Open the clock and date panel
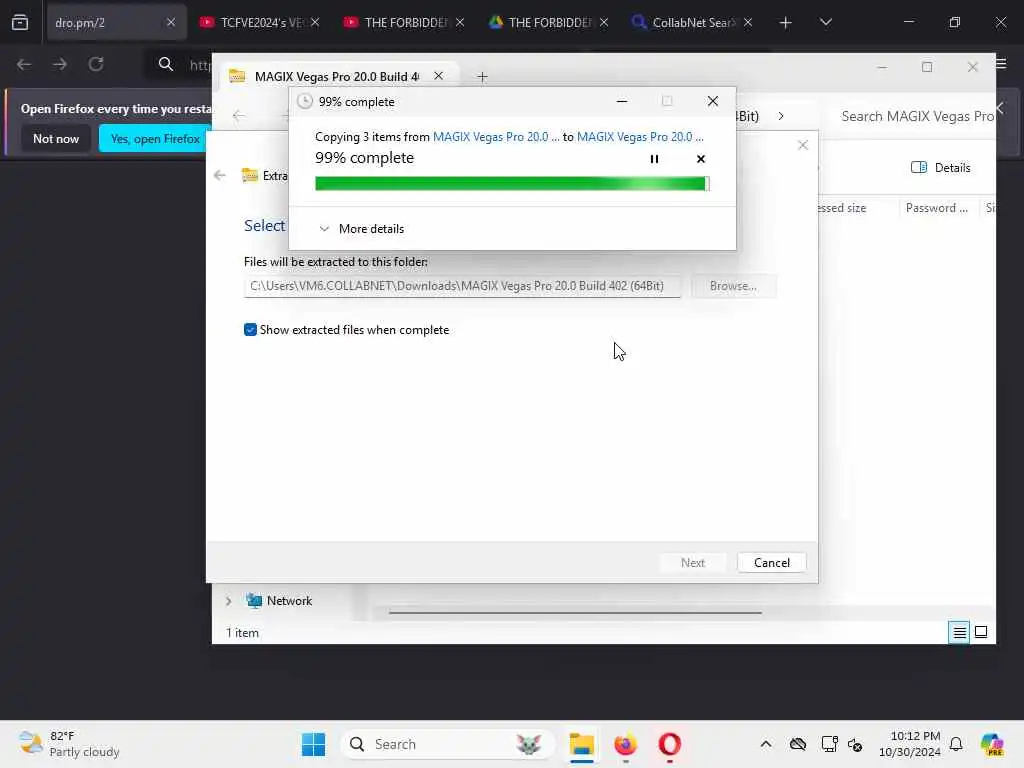 coord(910,744)
